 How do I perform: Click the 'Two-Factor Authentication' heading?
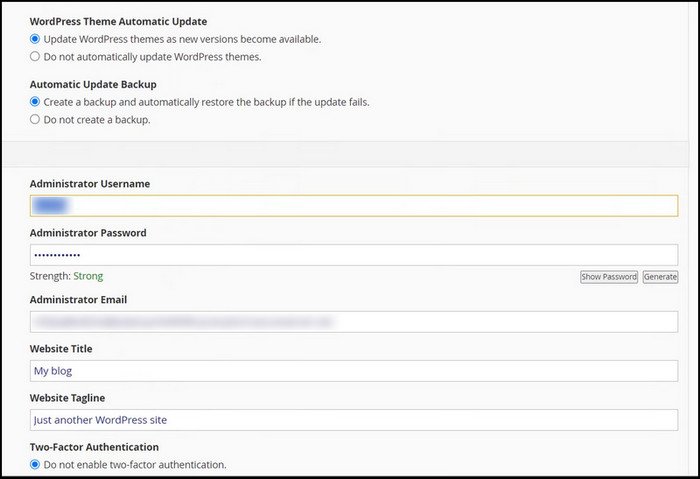(x=94, y=447)
